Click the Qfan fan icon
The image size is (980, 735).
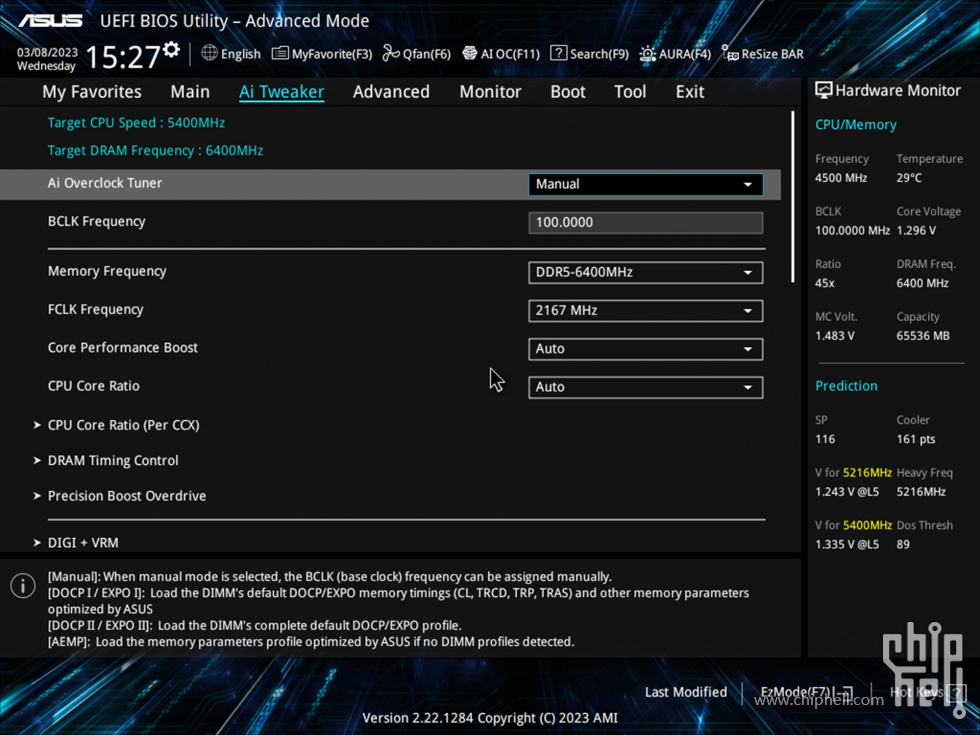tap(391, 54)
